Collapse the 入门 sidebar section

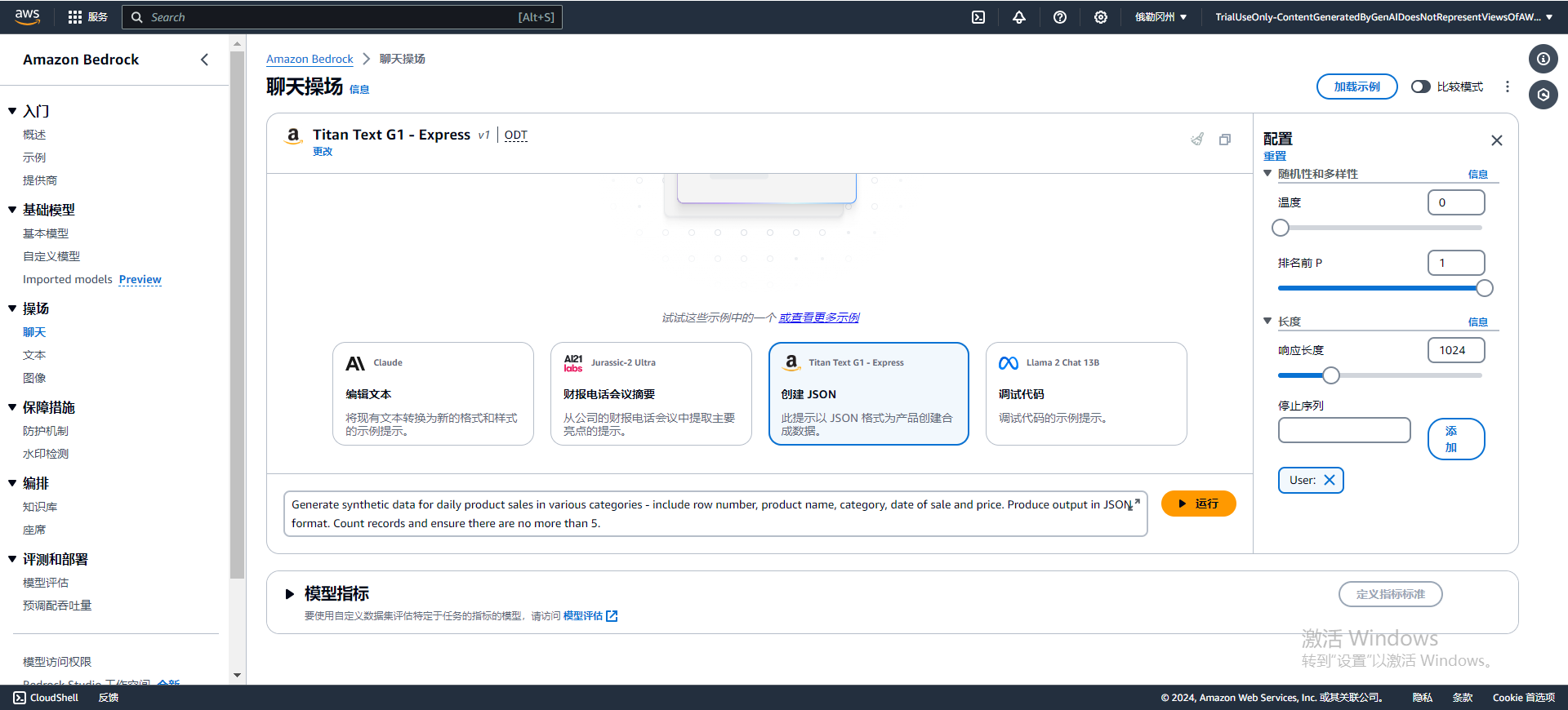(12, 111)
